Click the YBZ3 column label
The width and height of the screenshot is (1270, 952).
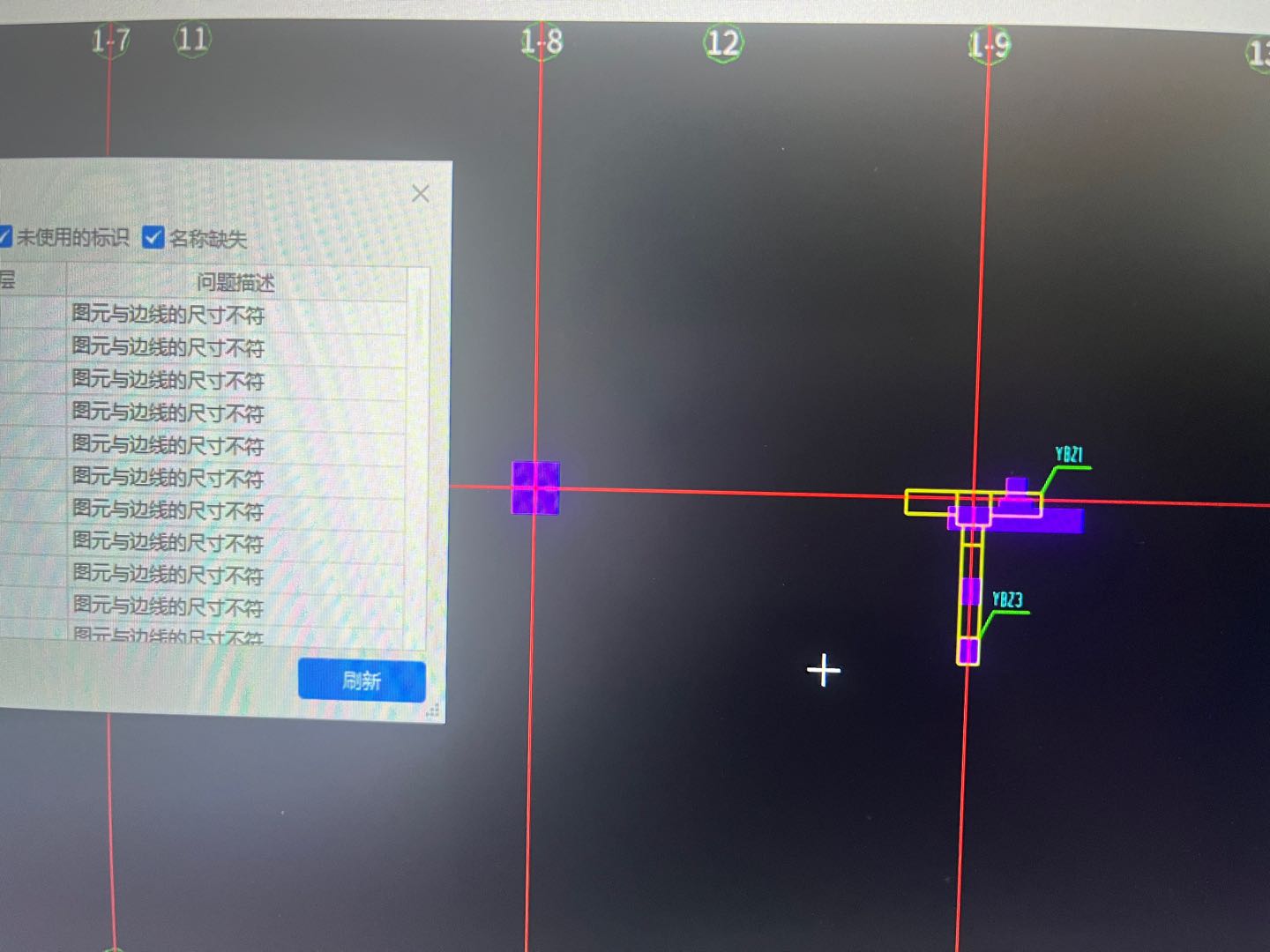(x=1007, y=600)
